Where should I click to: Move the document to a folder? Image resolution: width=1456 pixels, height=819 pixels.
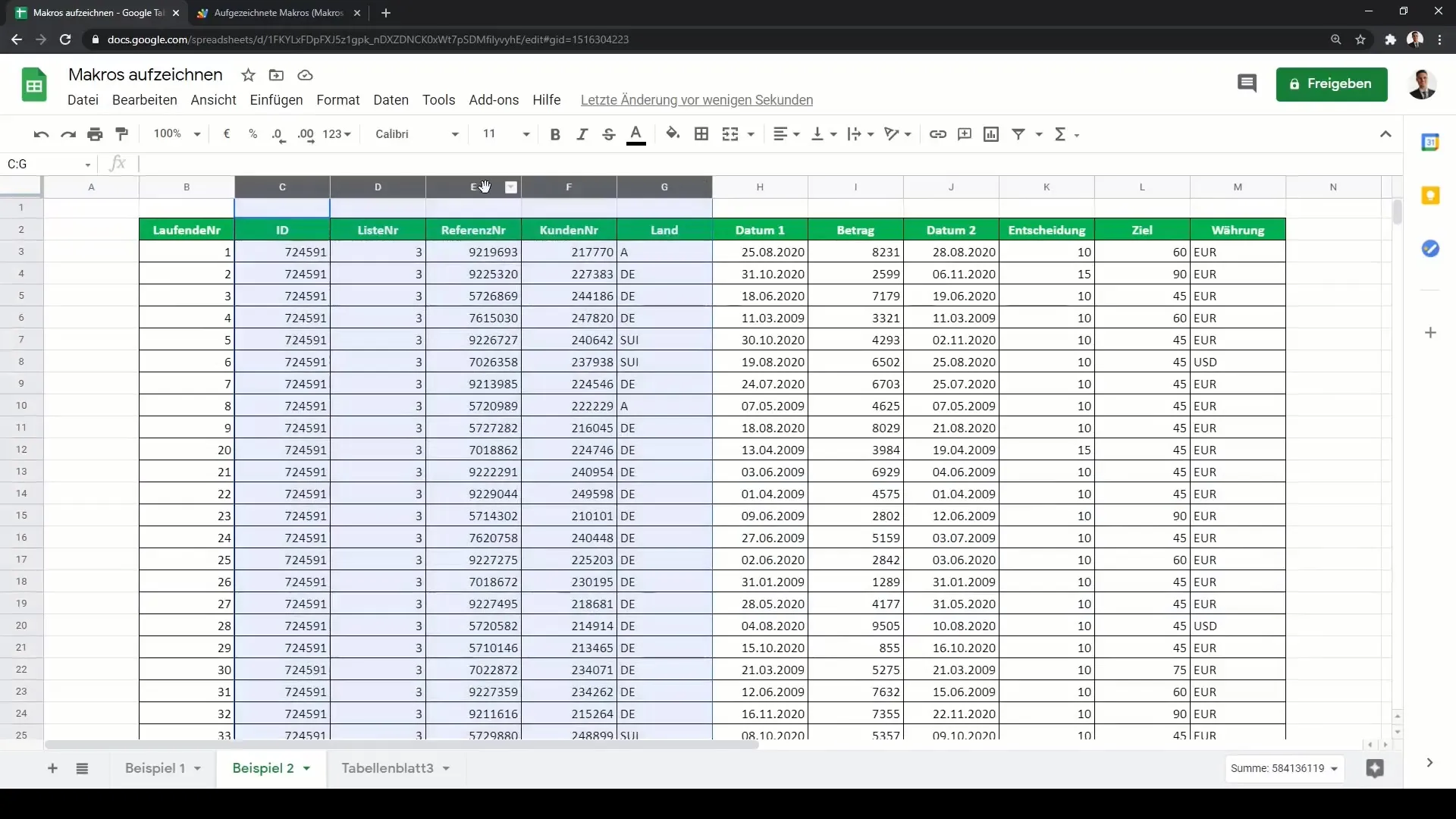pos(276,75)
